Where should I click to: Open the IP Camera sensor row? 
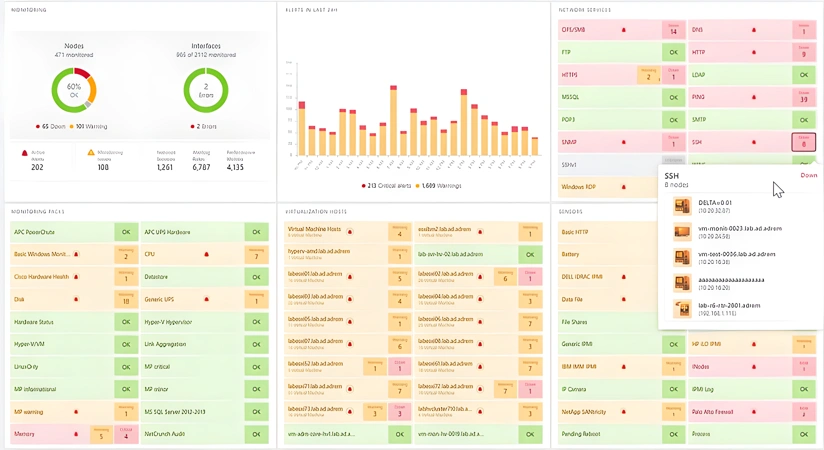[x=622, y=390]
